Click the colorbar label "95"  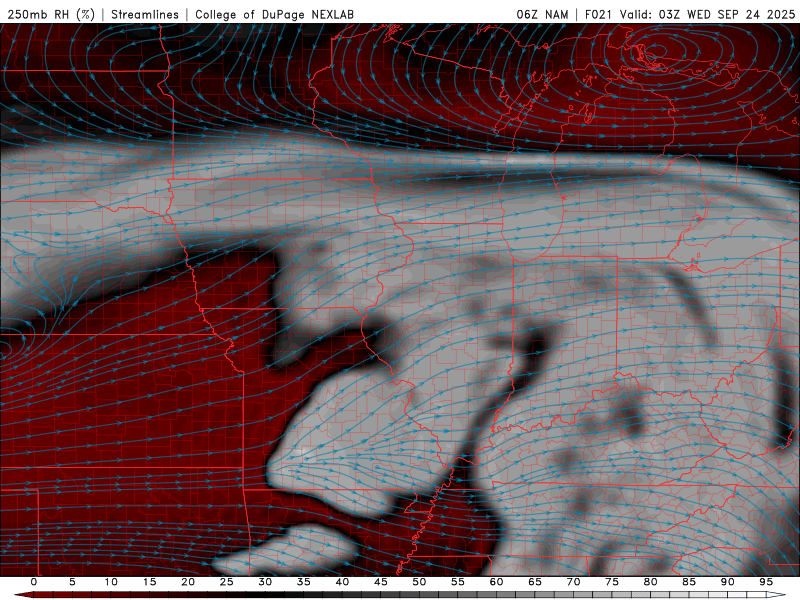(x=766, y=582)
